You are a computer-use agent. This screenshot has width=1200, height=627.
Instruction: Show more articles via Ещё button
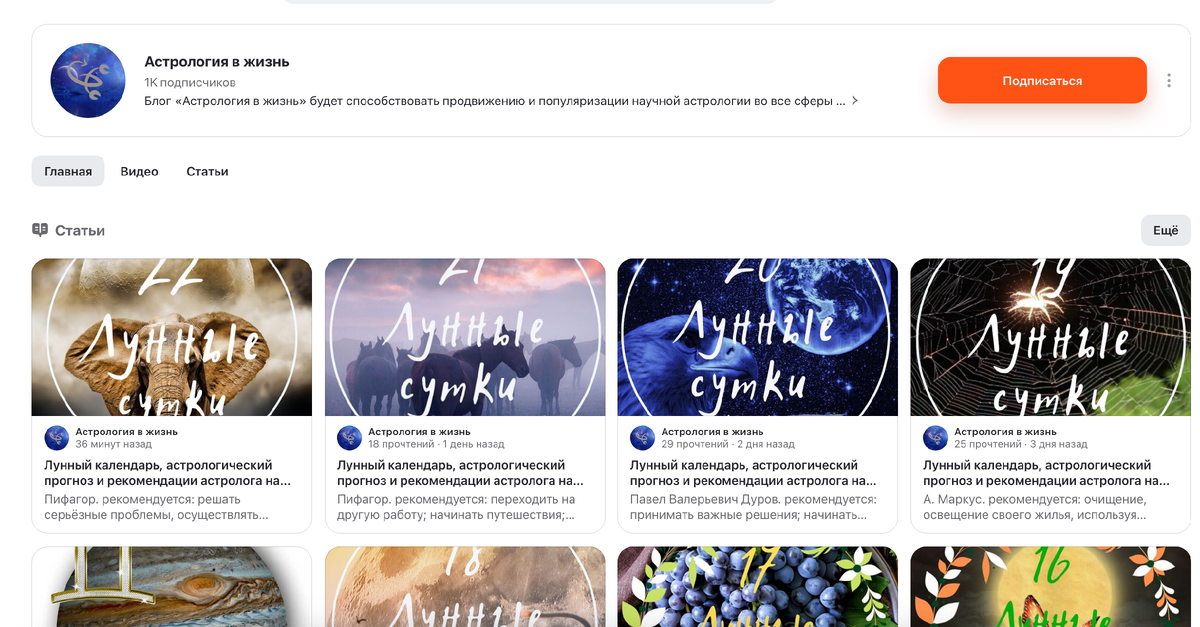click(1166, 230)
